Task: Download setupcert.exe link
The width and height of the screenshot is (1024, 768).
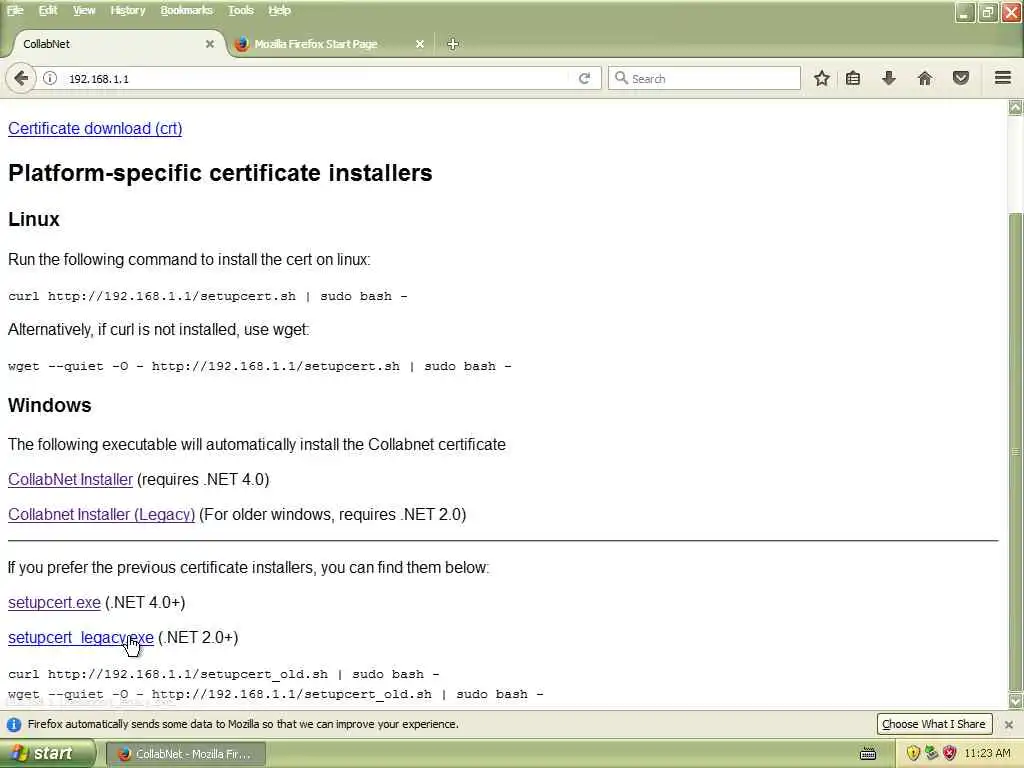Action: click(x=54, y=602)
